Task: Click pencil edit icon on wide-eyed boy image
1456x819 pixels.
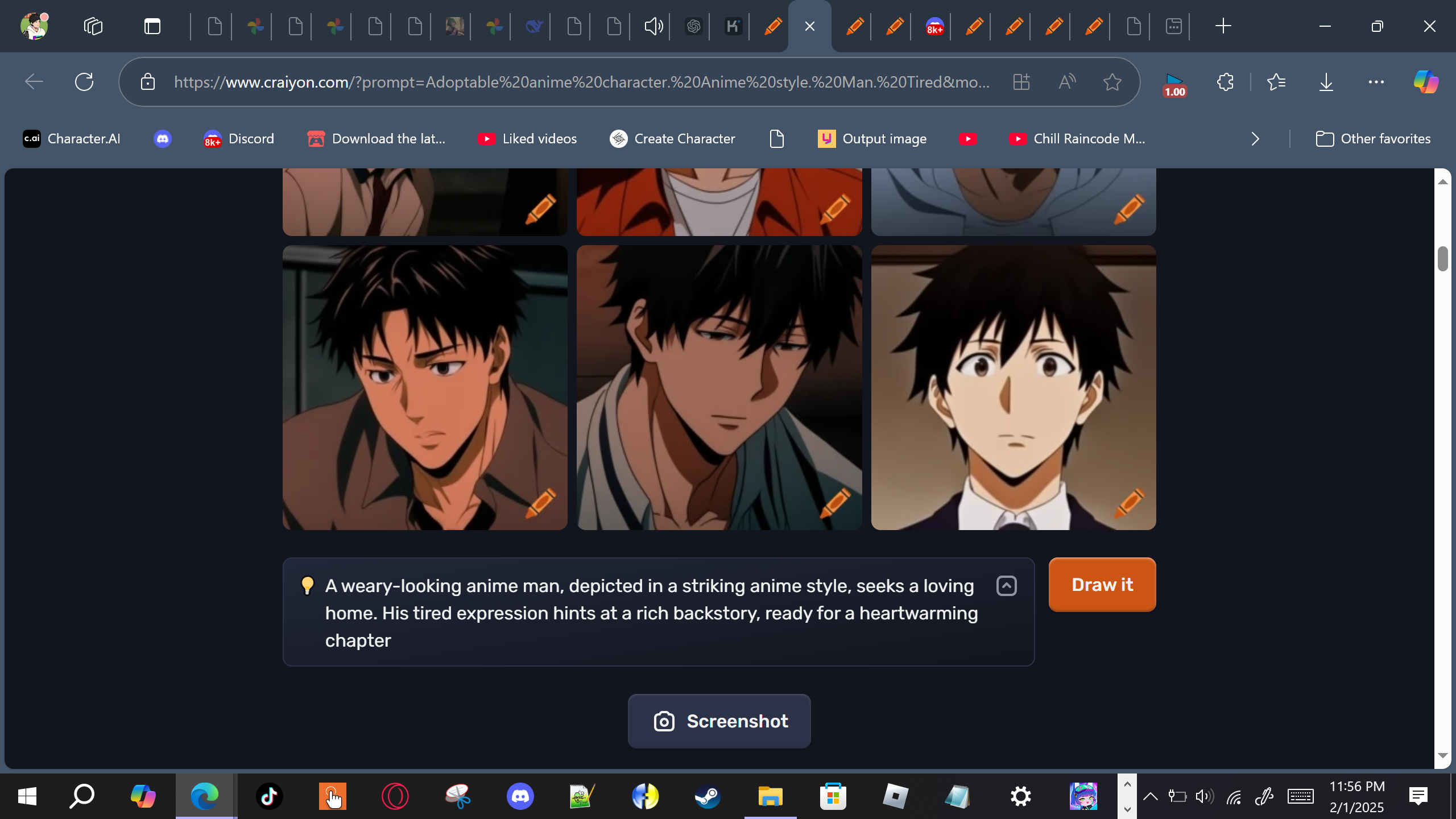Action: tap(1129, 503)
